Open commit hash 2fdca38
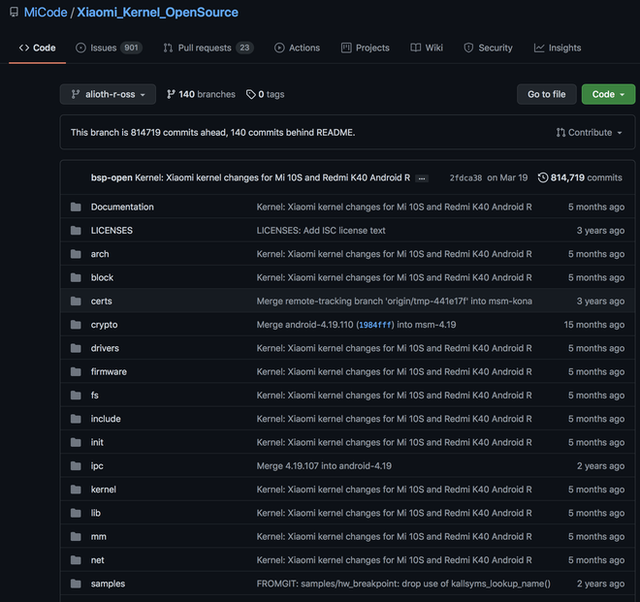The height and width of the screenshot is (602, 640). coord(466,178)
